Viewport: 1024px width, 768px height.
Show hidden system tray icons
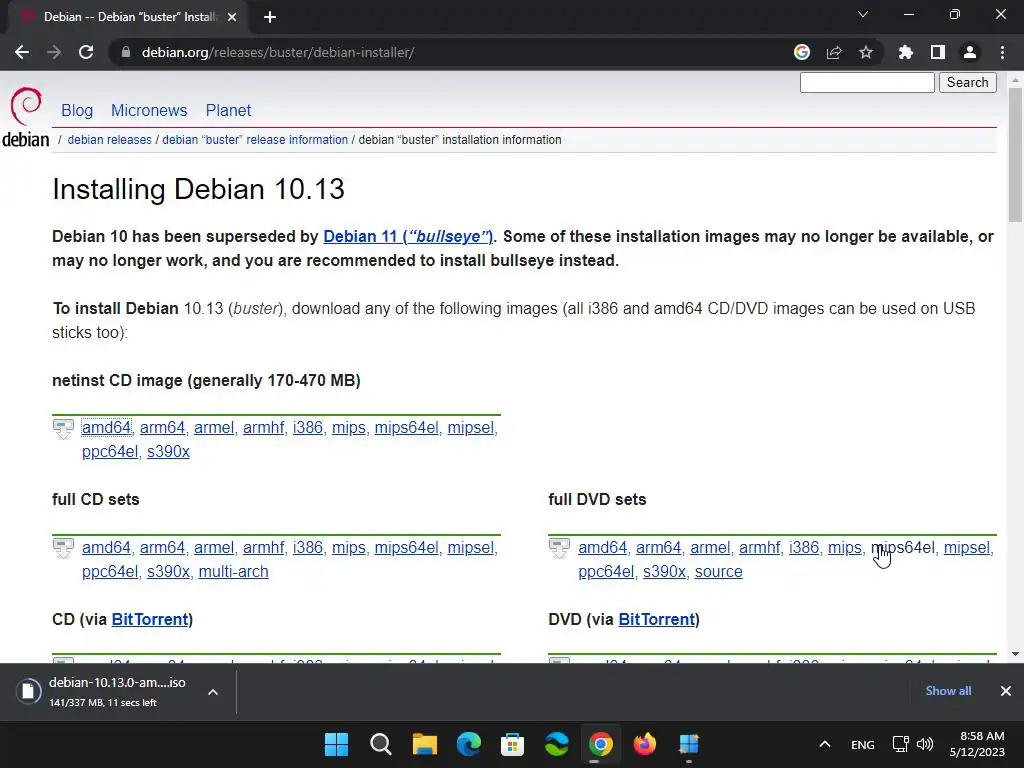825,744
